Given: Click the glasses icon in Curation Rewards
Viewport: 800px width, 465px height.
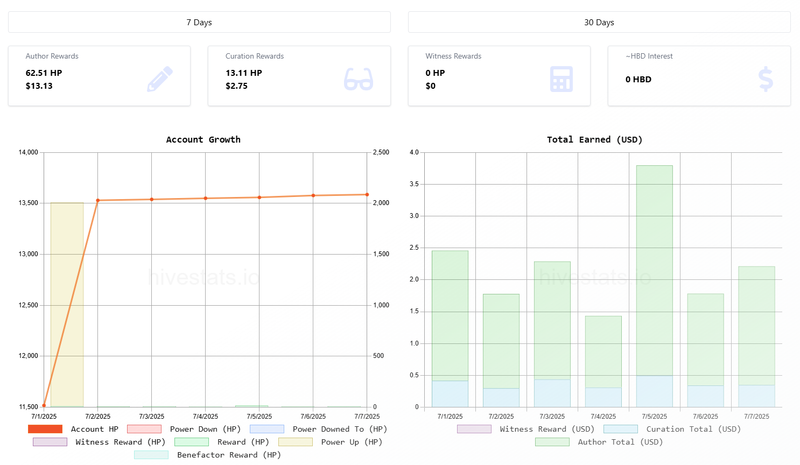Looking at the screenshot, I should 358,79.
